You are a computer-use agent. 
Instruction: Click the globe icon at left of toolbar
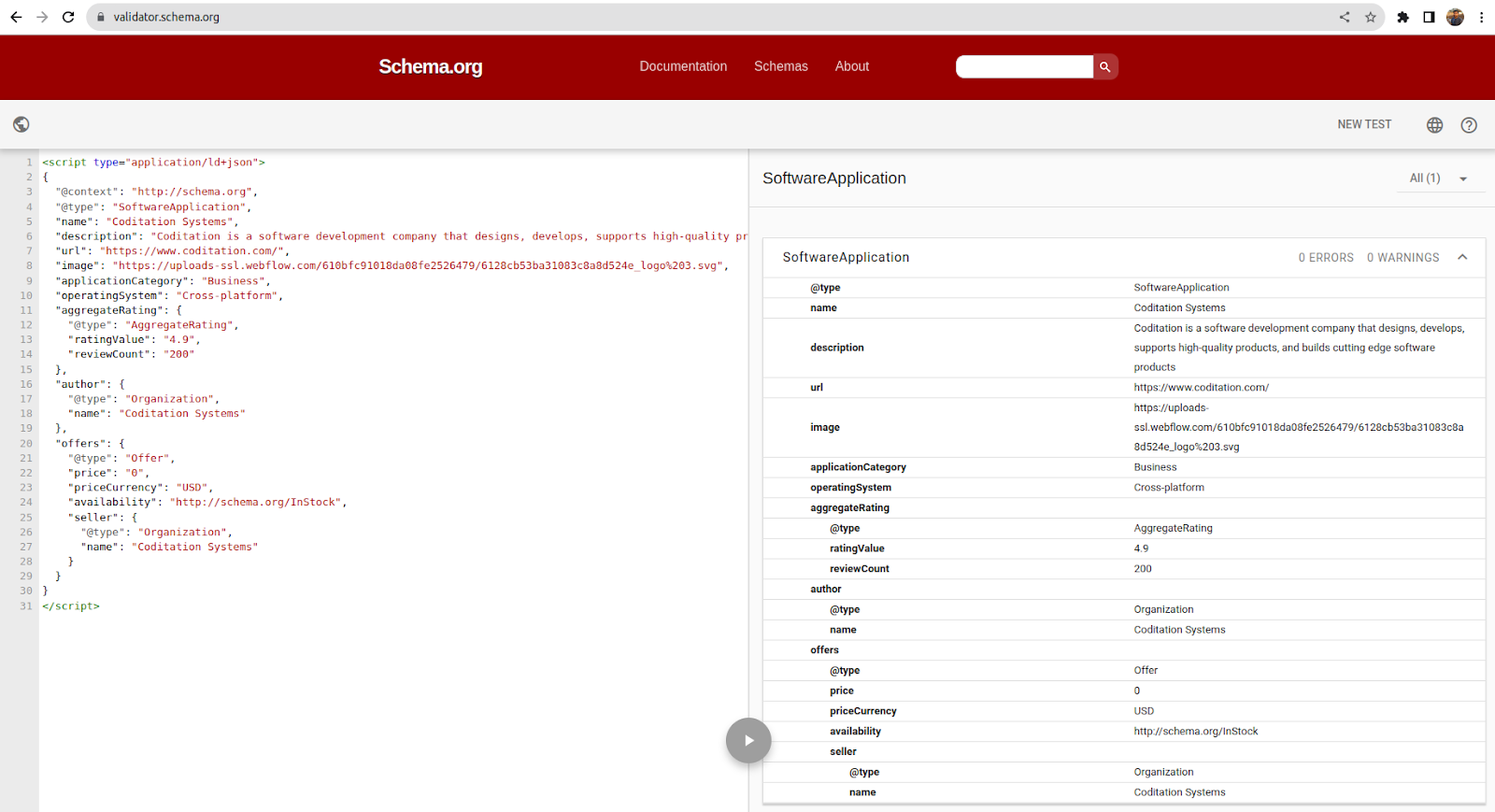point(21,124)
